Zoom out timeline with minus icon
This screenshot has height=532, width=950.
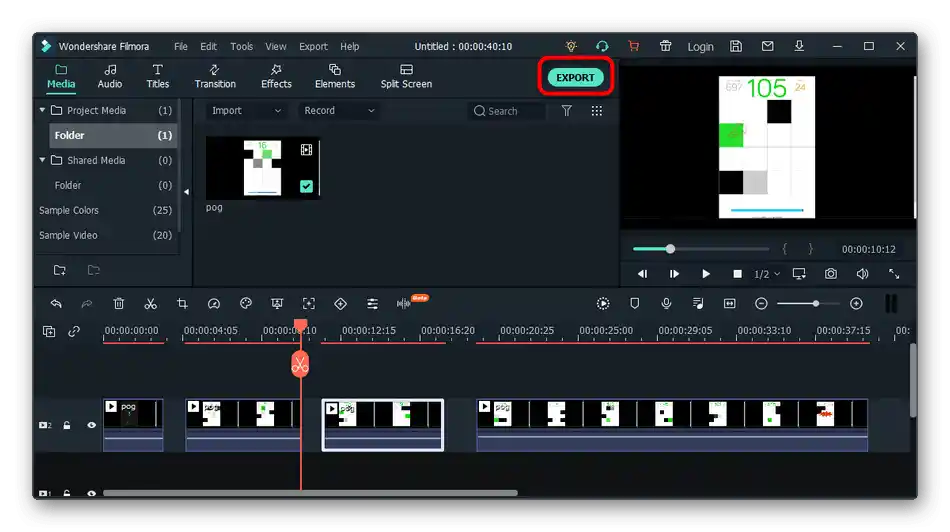tap(762, 304)
